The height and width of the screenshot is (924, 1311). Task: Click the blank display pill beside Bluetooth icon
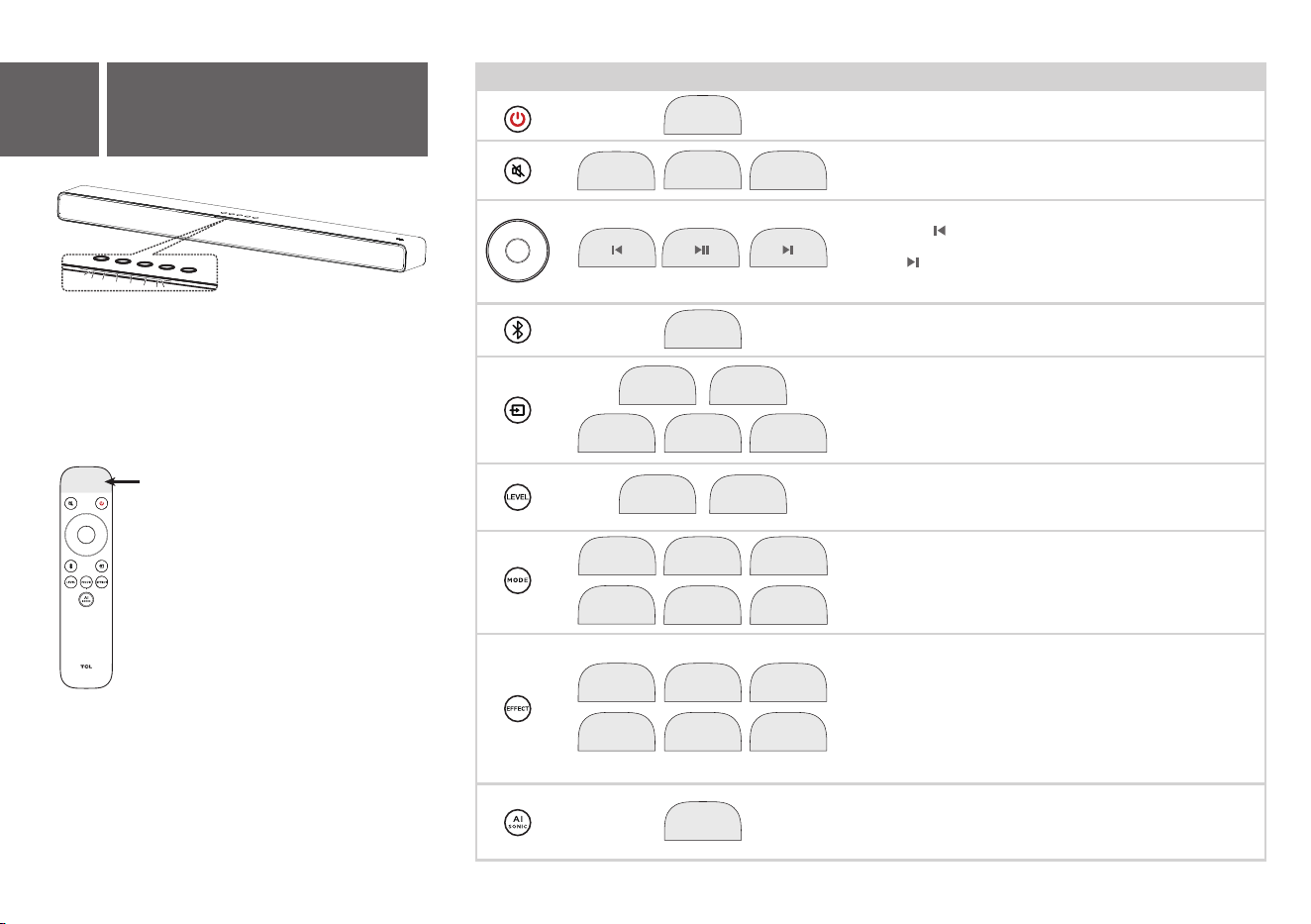702,329
